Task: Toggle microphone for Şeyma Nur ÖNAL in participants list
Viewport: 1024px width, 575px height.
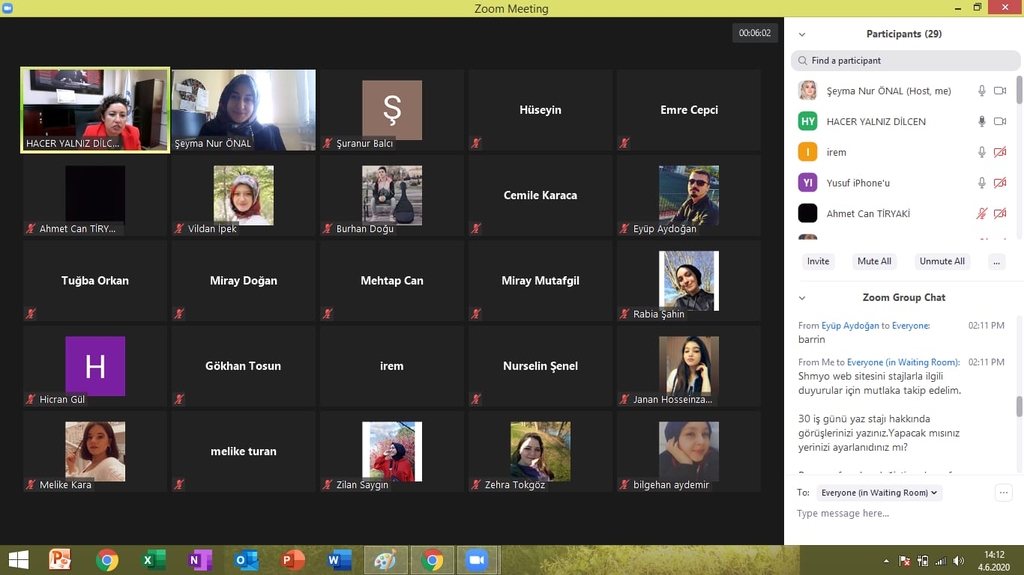Action: (x=982, y=91)
